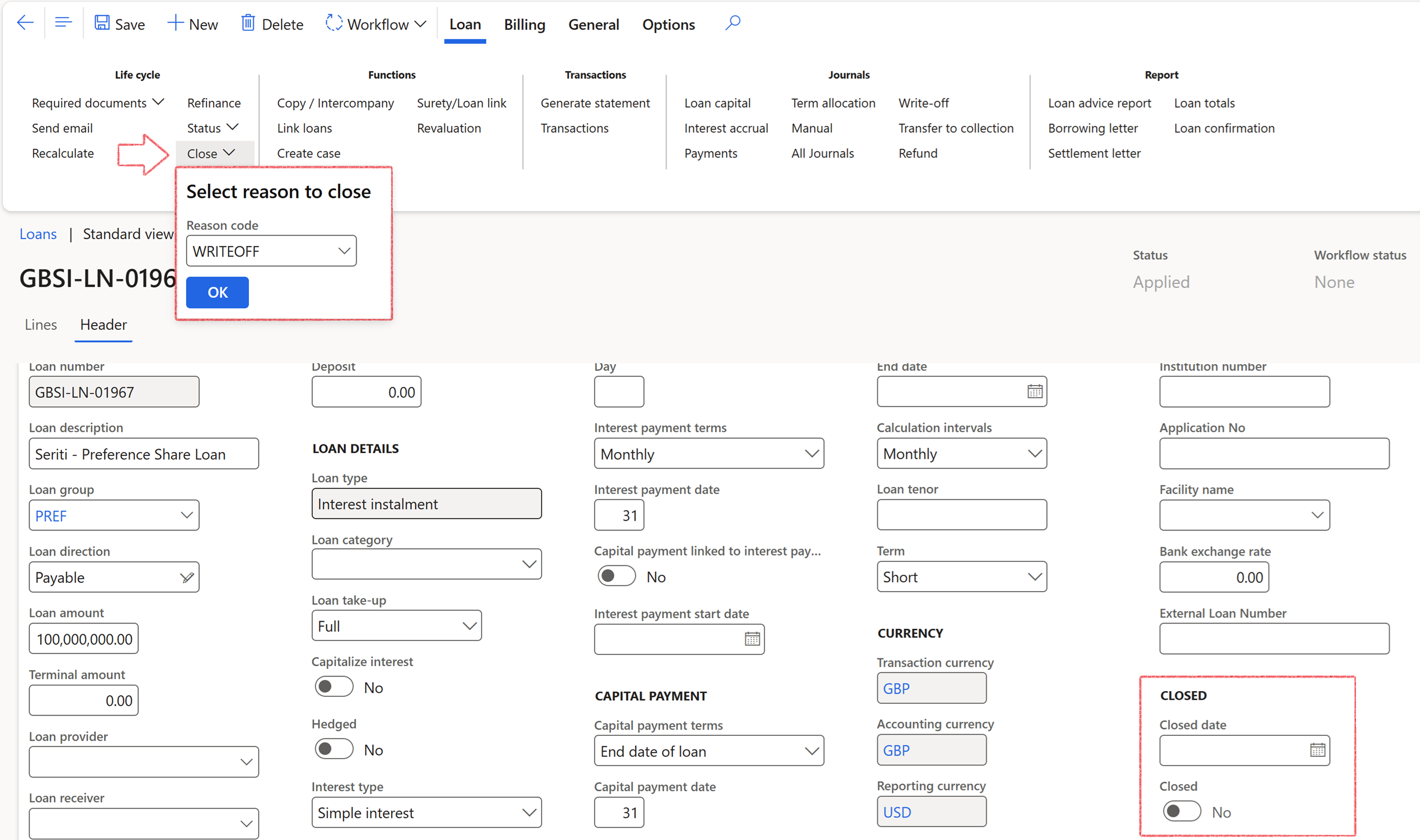Click the Recalculate button
Screen dimensions: 1420x840
[63, 153]
